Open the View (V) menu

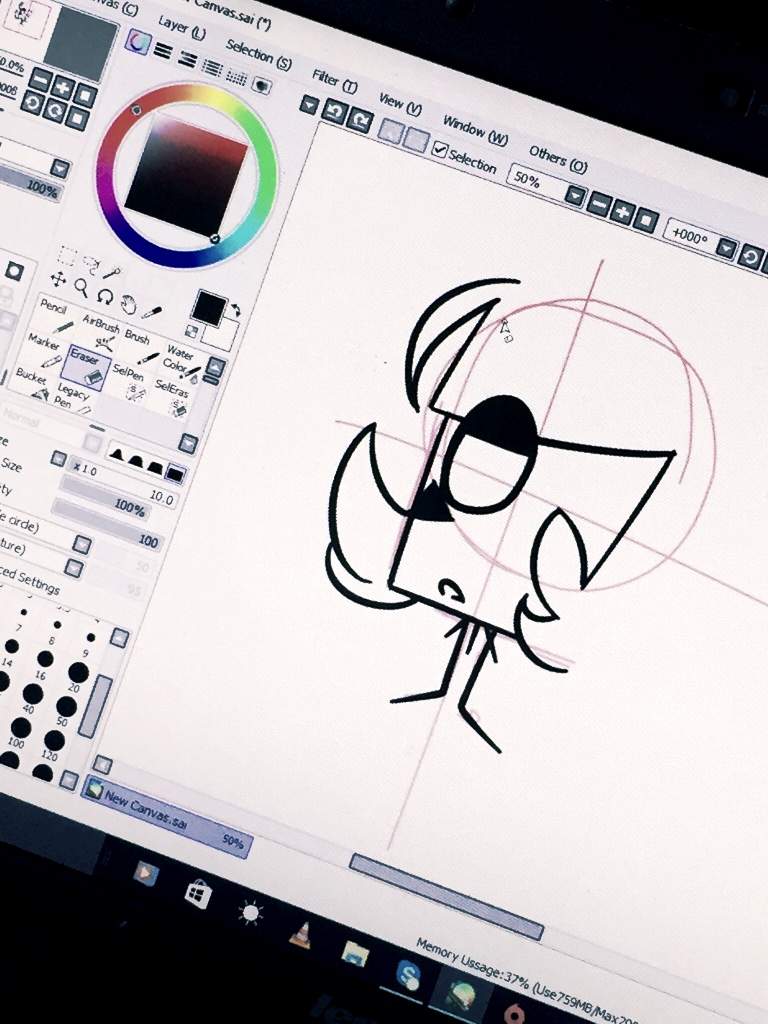click(400, 104)
